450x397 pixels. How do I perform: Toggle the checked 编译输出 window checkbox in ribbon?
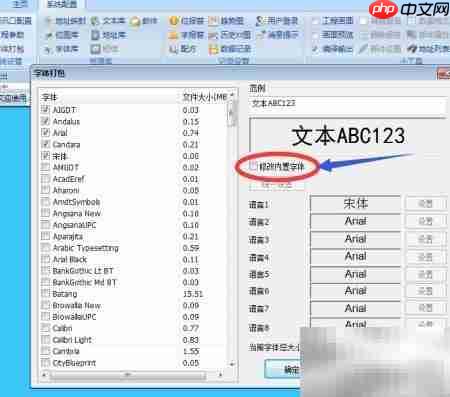[x=315, y=49]
